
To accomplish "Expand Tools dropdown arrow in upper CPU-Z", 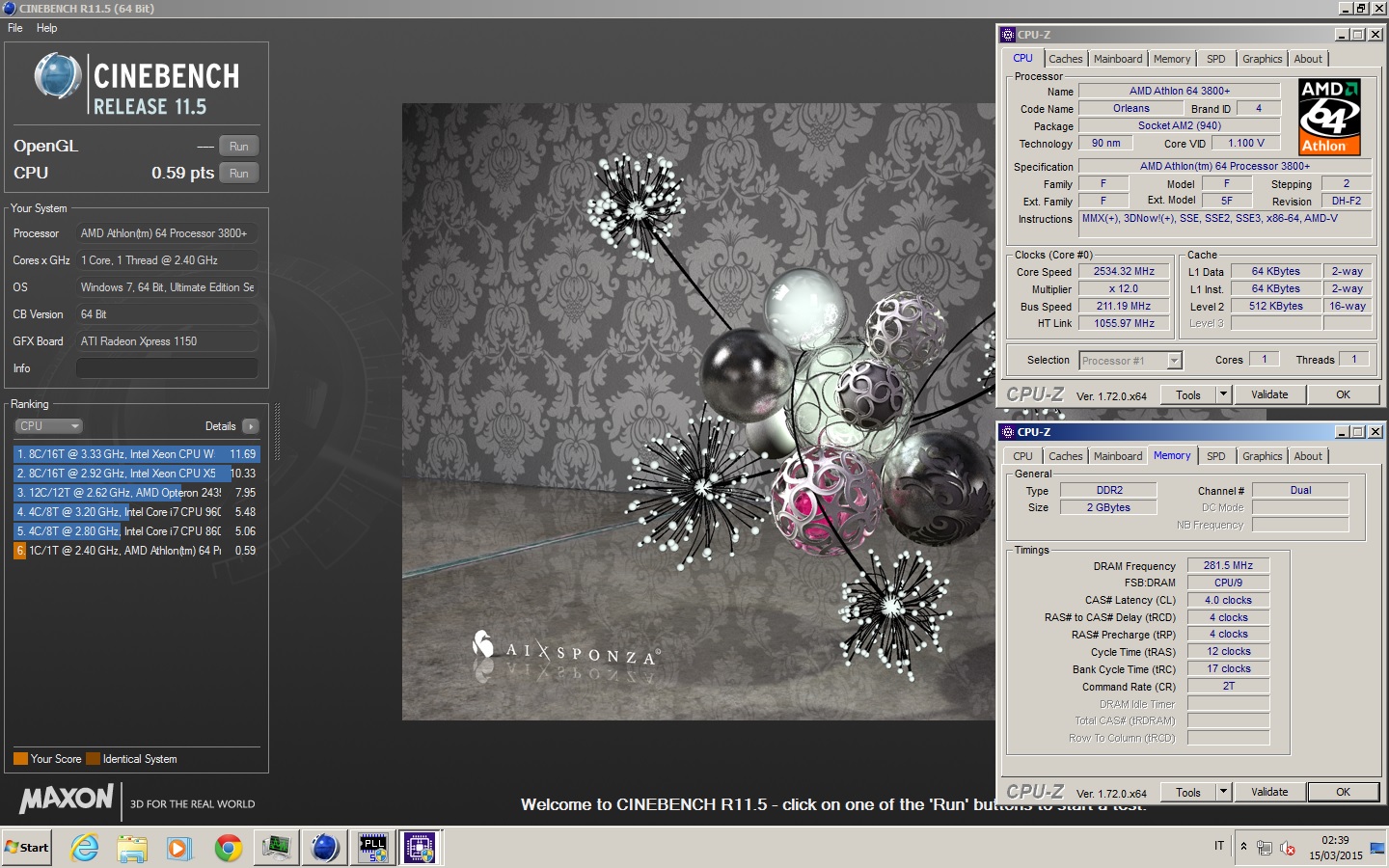I will pyautogui.click(x=1223, y=395).
